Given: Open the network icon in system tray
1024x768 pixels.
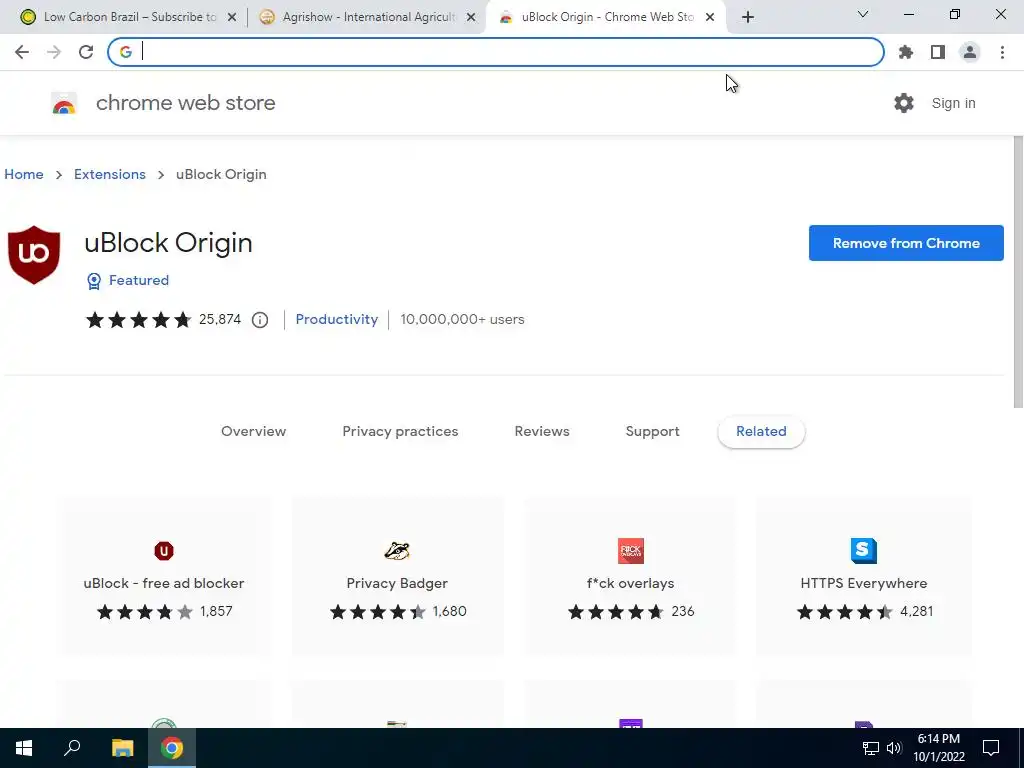Looking at the screenshot, I should click(x=871, y=748).
